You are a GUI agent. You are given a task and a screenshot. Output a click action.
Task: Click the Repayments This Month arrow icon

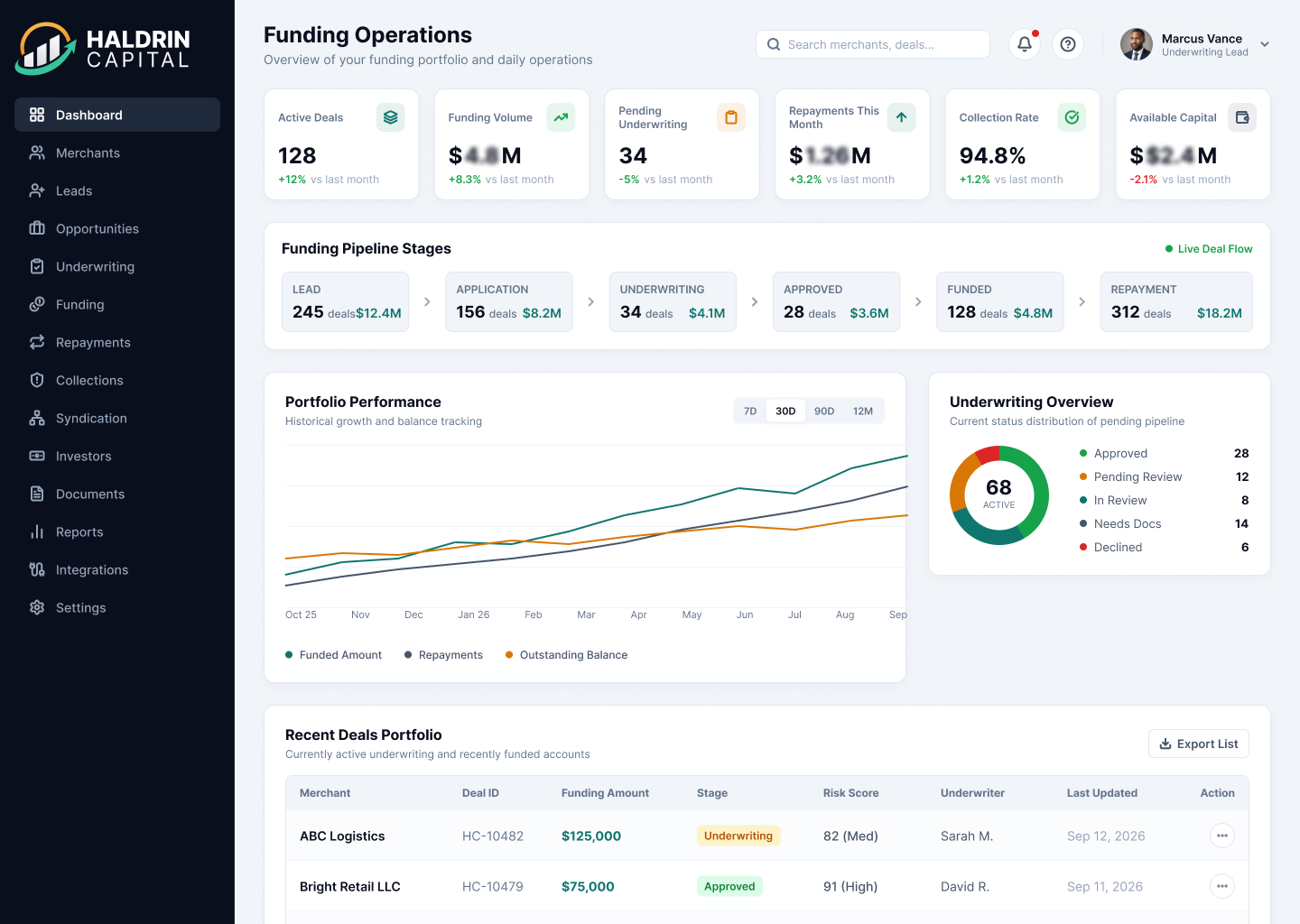901,117
